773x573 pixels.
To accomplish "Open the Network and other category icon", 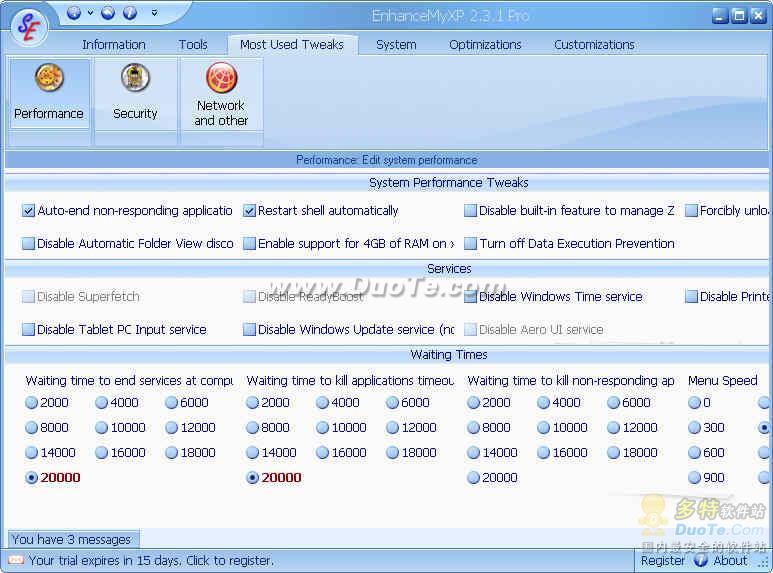I will pyautogui.click(x=221, y=94).
